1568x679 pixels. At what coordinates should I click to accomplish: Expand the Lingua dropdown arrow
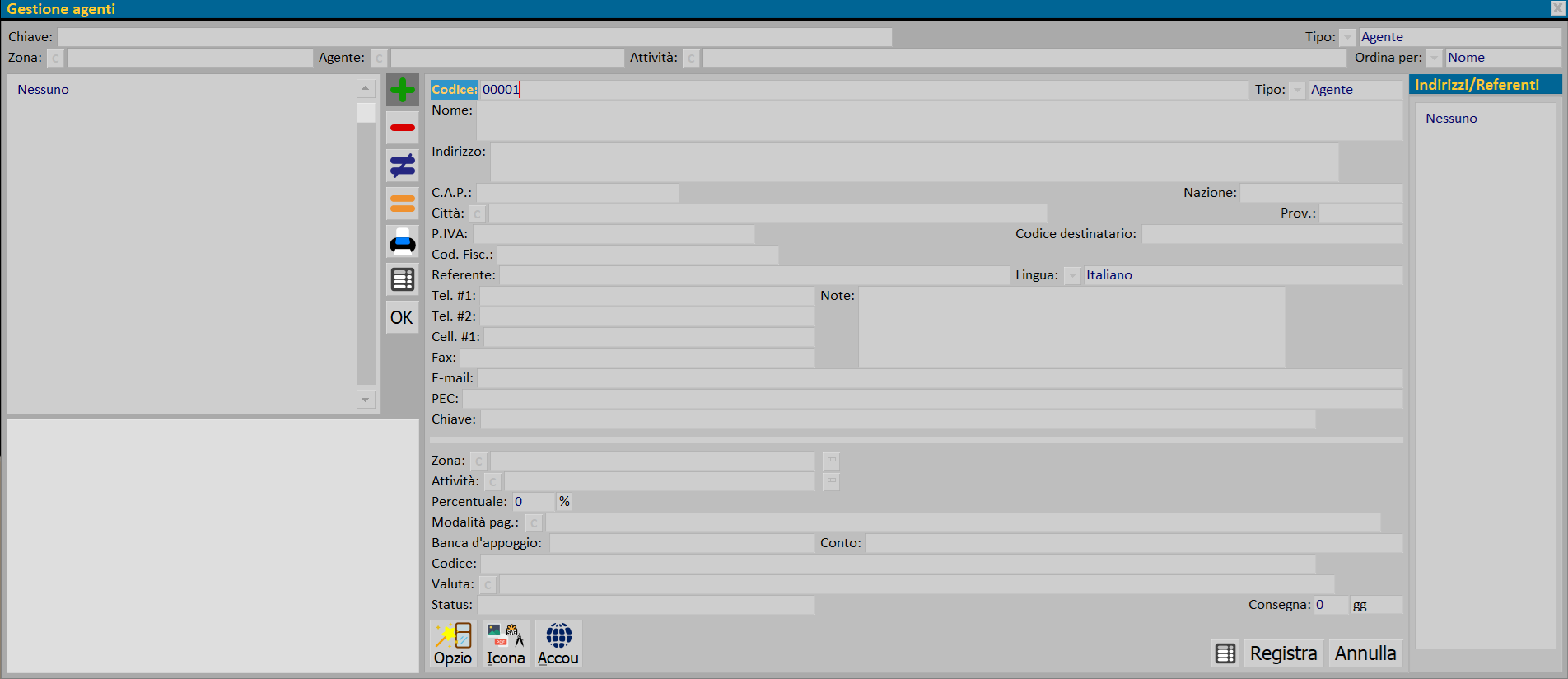click(1072, 275)
